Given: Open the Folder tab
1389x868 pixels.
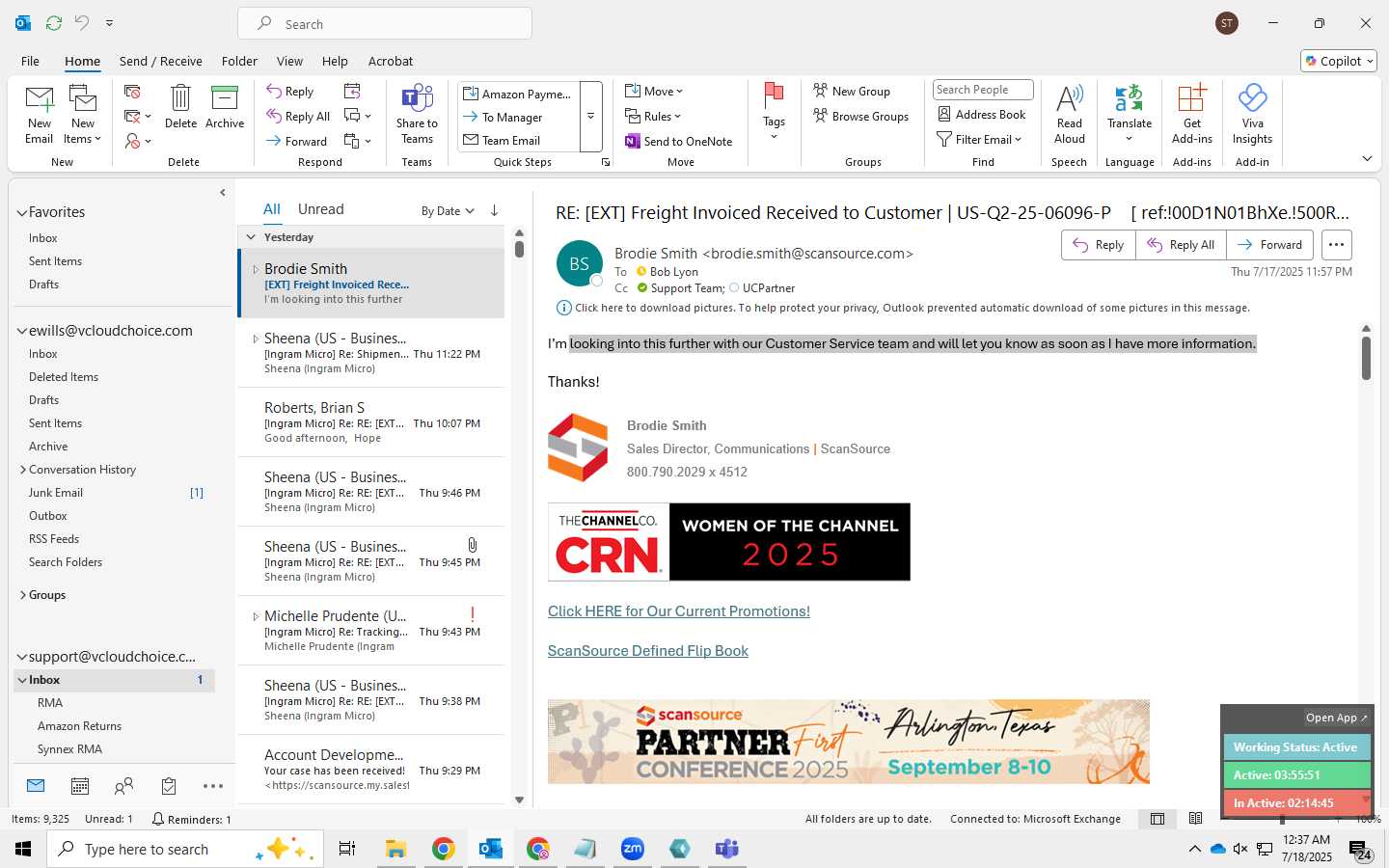Looking at the screenshot, I should [x=239, y=61].
